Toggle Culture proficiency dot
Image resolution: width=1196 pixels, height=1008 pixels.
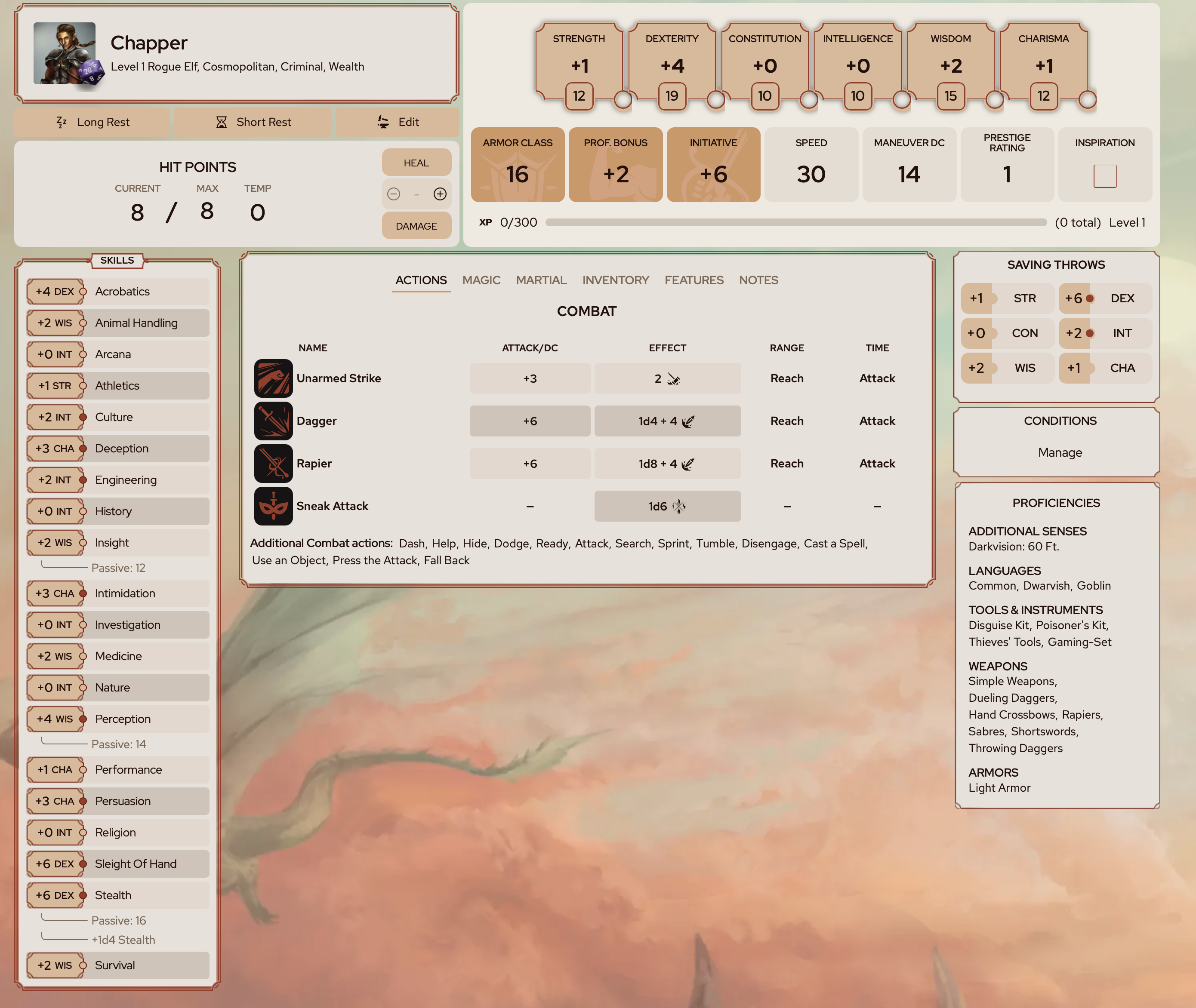83,417
